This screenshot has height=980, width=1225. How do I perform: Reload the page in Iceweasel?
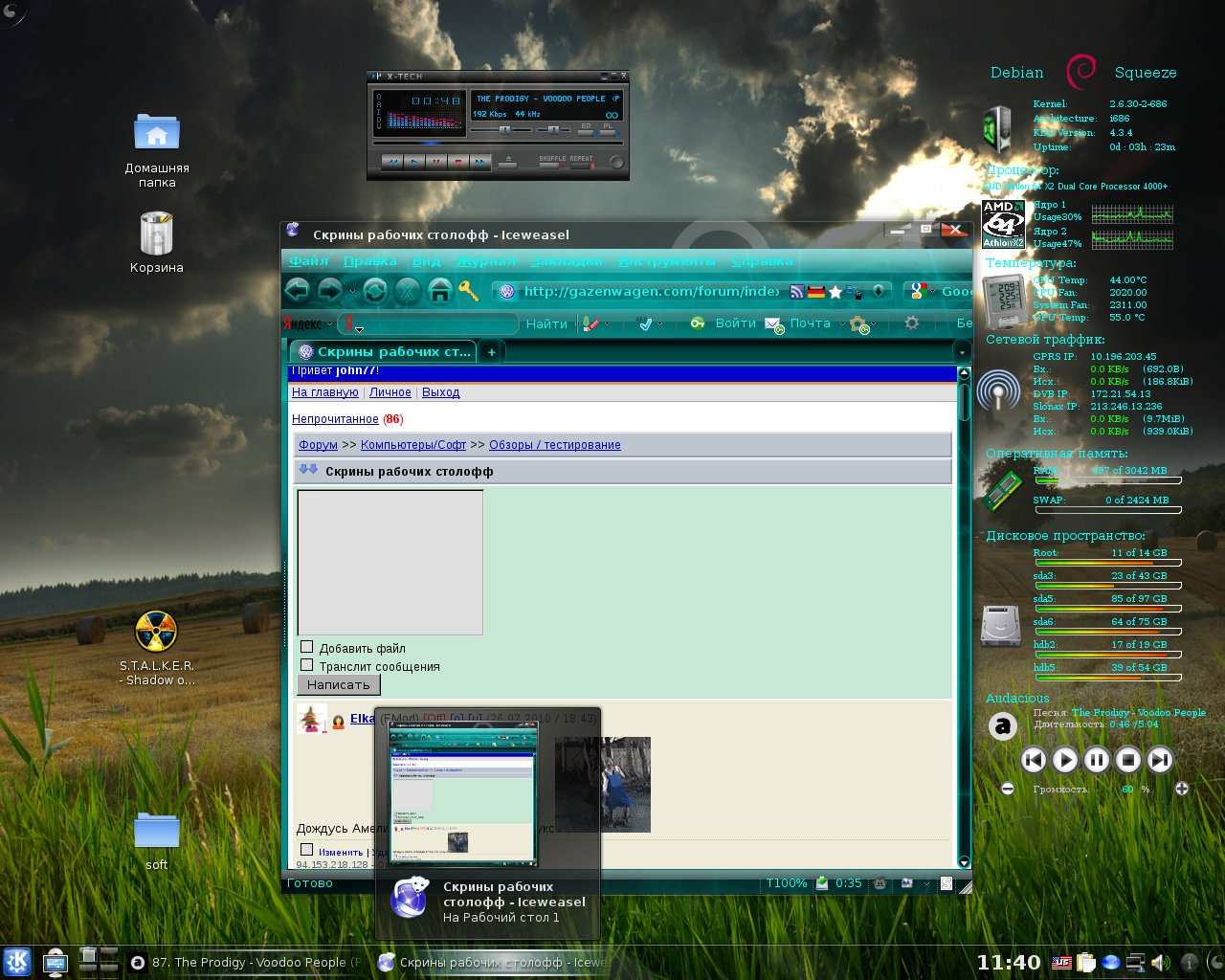(x=374, y=291)
